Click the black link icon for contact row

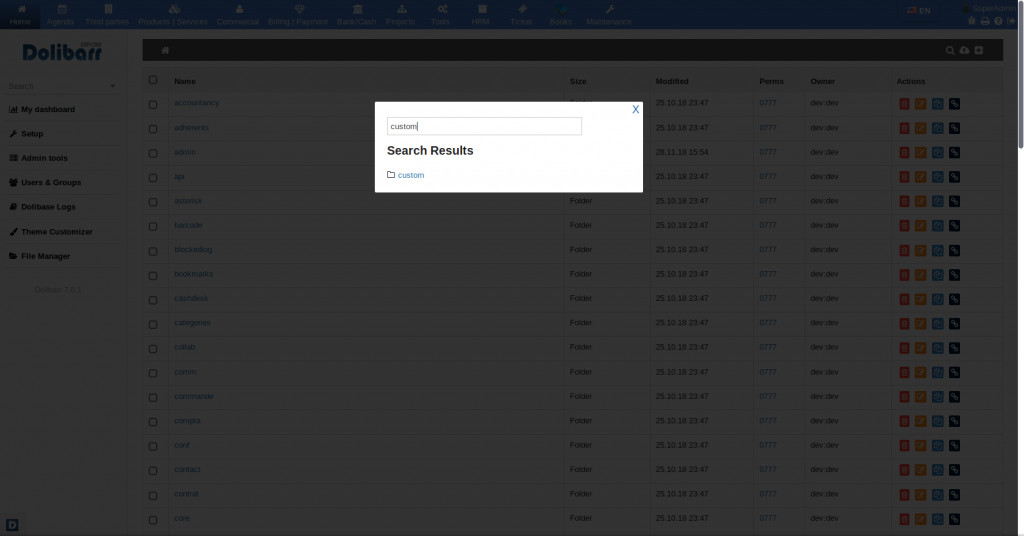(x=954, y=470)
